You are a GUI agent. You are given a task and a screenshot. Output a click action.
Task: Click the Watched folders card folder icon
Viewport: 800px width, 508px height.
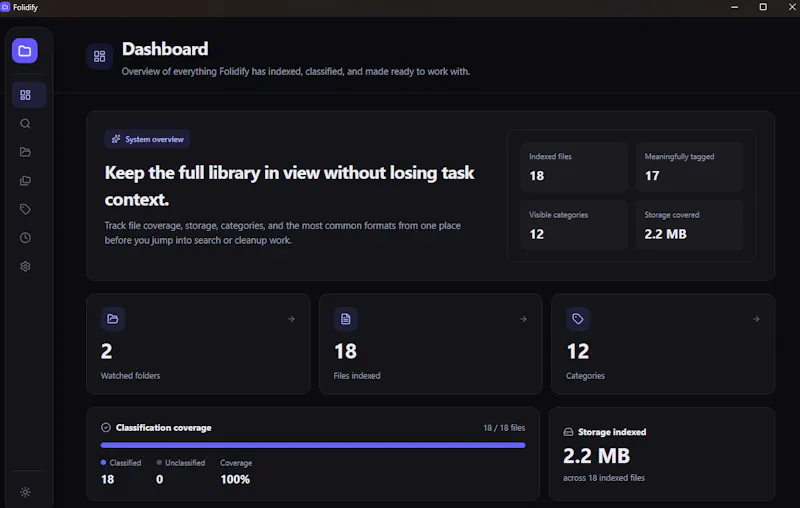tap(113, 319)
